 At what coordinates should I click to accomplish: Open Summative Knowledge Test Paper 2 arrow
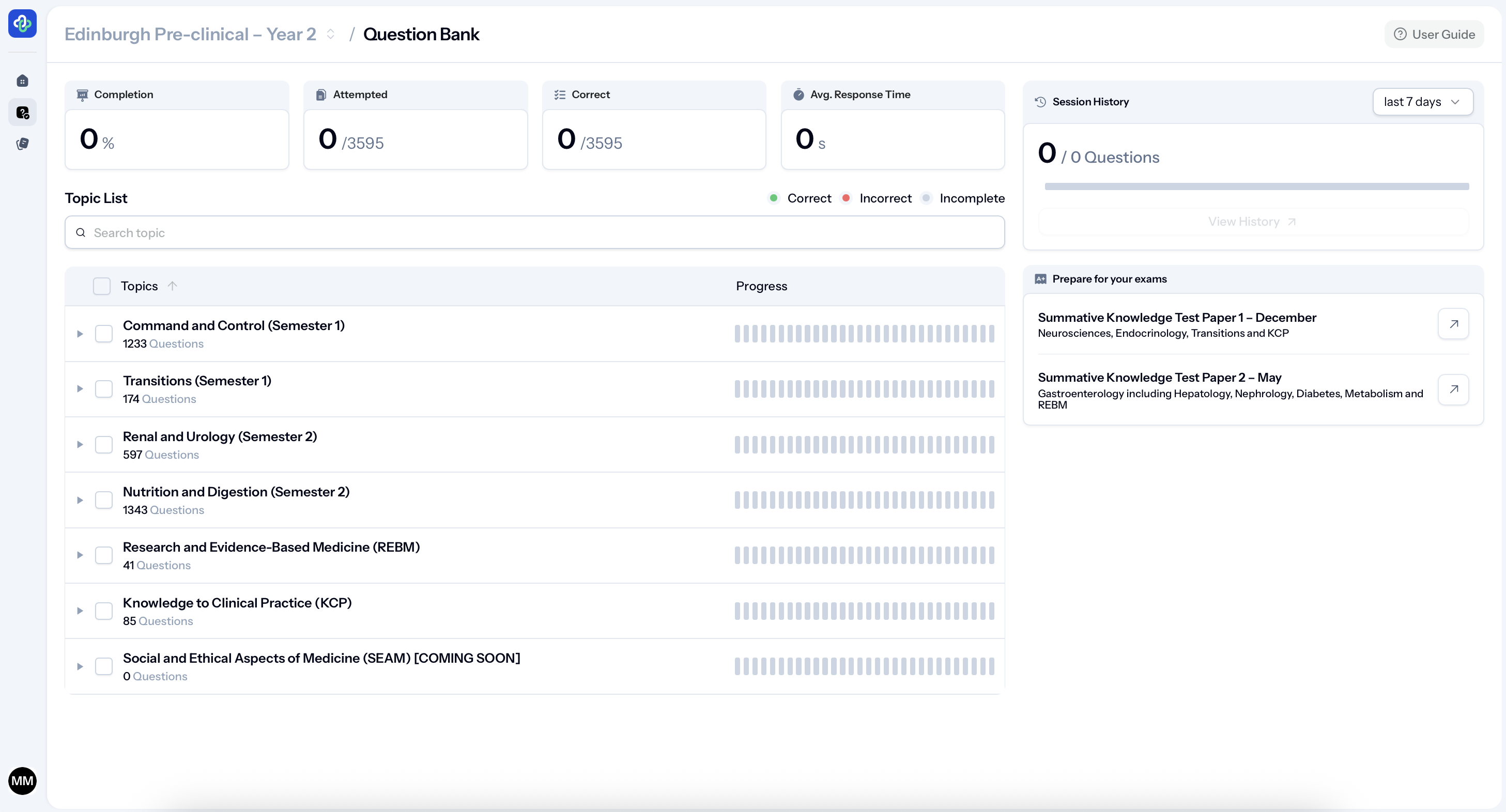click(x=1453, y=389)
